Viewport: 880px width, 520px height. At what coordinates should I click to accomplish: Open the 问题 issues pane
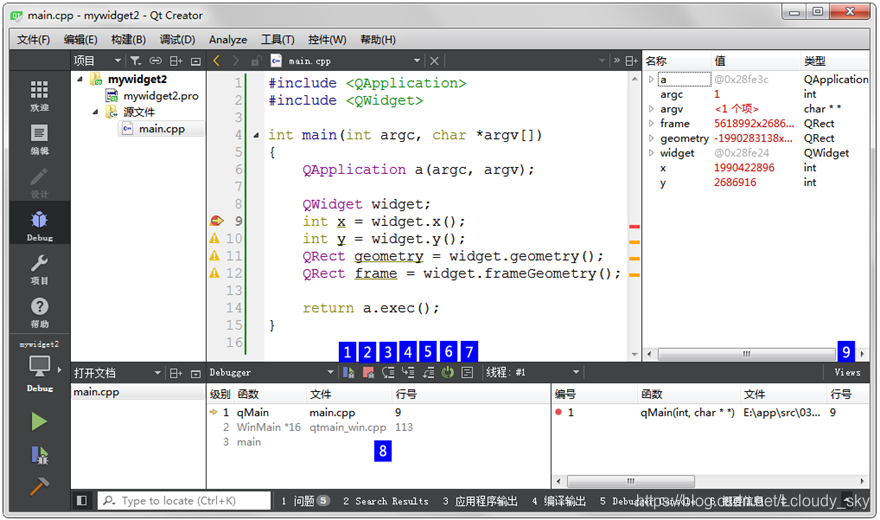pos(305,501)
